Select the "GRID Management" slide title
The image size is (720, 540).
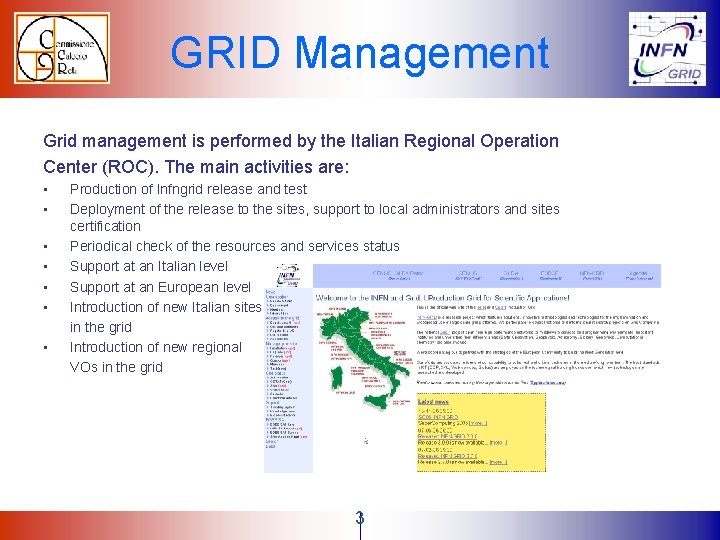(360, 52)
